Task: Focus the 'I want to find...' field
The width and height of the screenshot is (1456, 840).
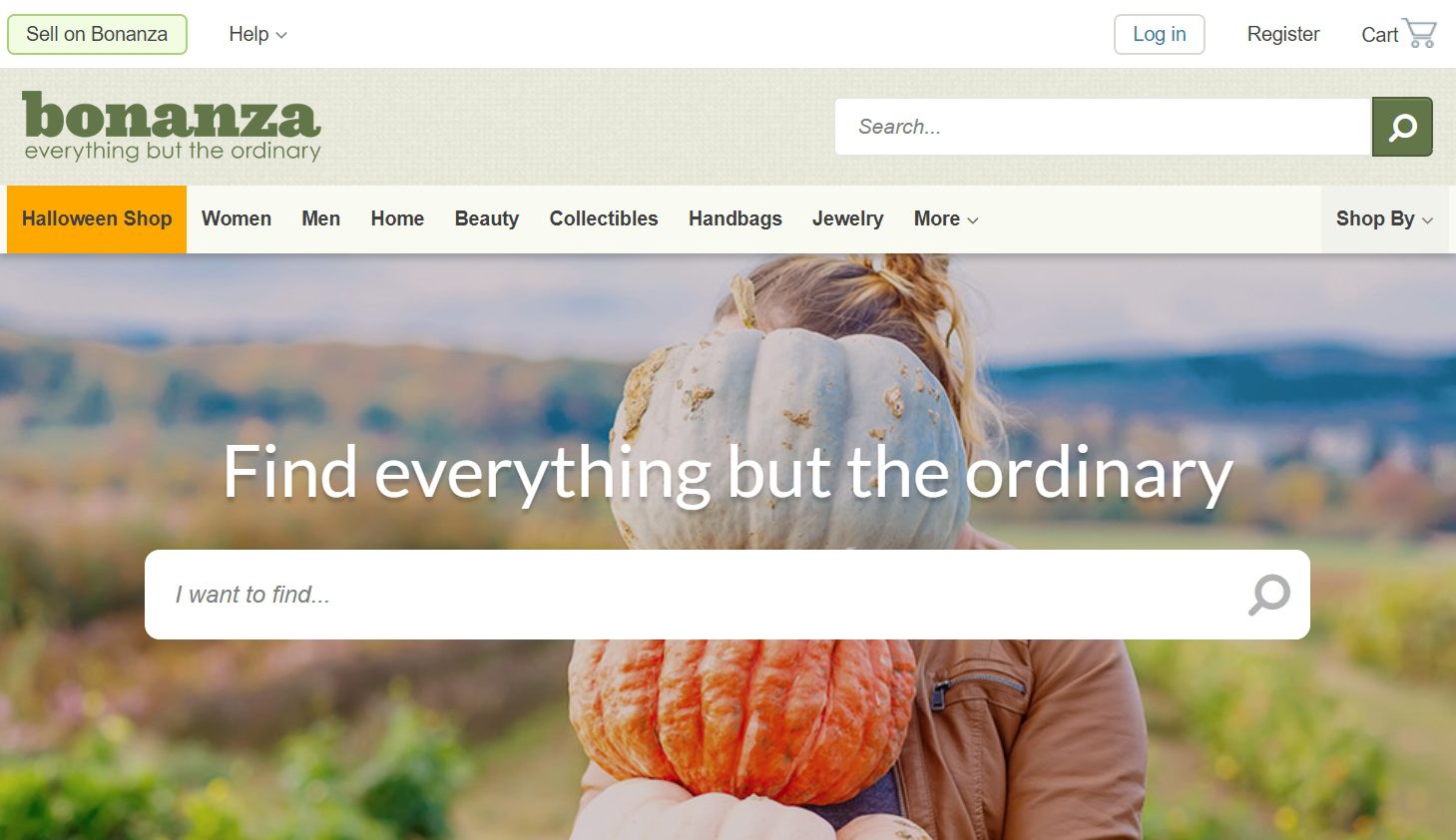Action: coord(728,595)
